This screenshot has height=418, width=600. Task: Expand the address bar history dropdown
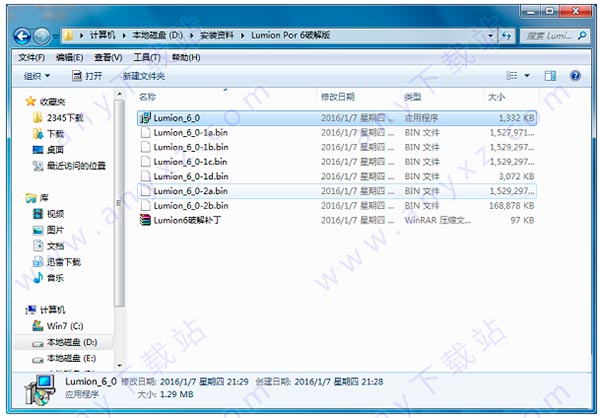(491, 36)
